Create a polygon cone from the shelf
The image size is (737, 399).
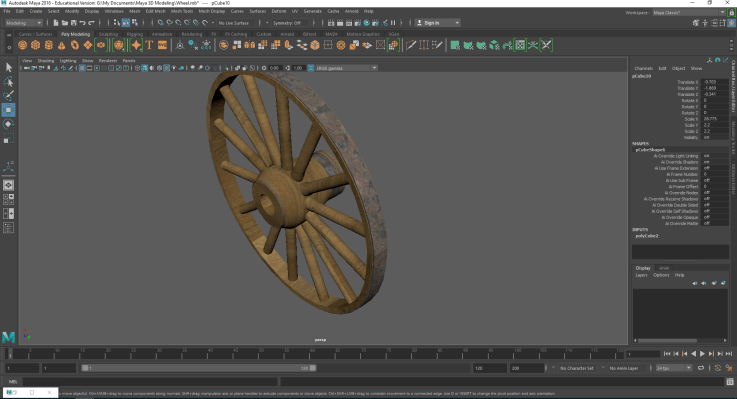(x=62, y=45)
